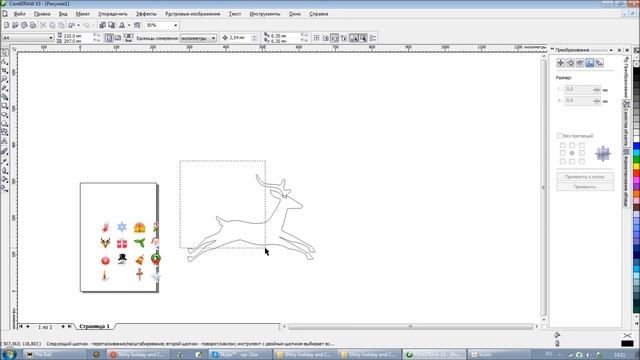Click the Open file icon
This screenshot has width=640, height=360.
(15, 25)
